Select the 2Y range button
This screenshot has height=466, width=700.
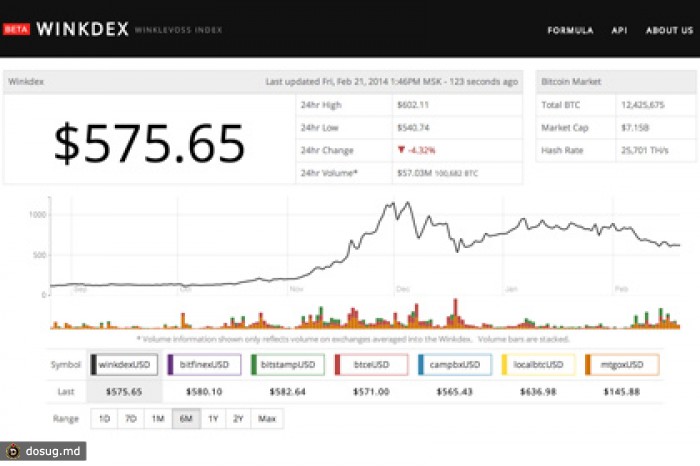click(x=238, y=419)
